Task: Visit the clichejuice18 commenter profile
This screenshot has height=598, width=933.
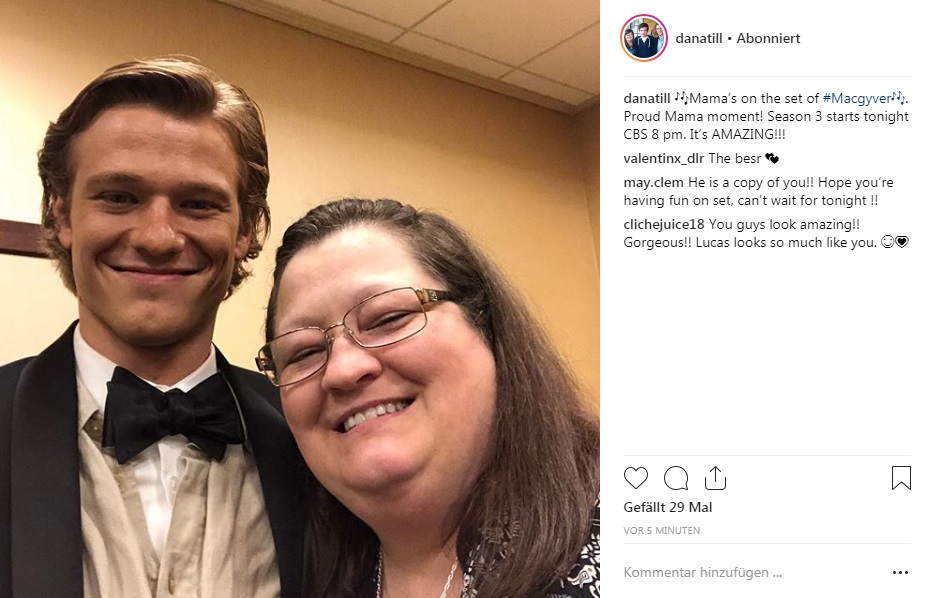Action: pos(664,224)
